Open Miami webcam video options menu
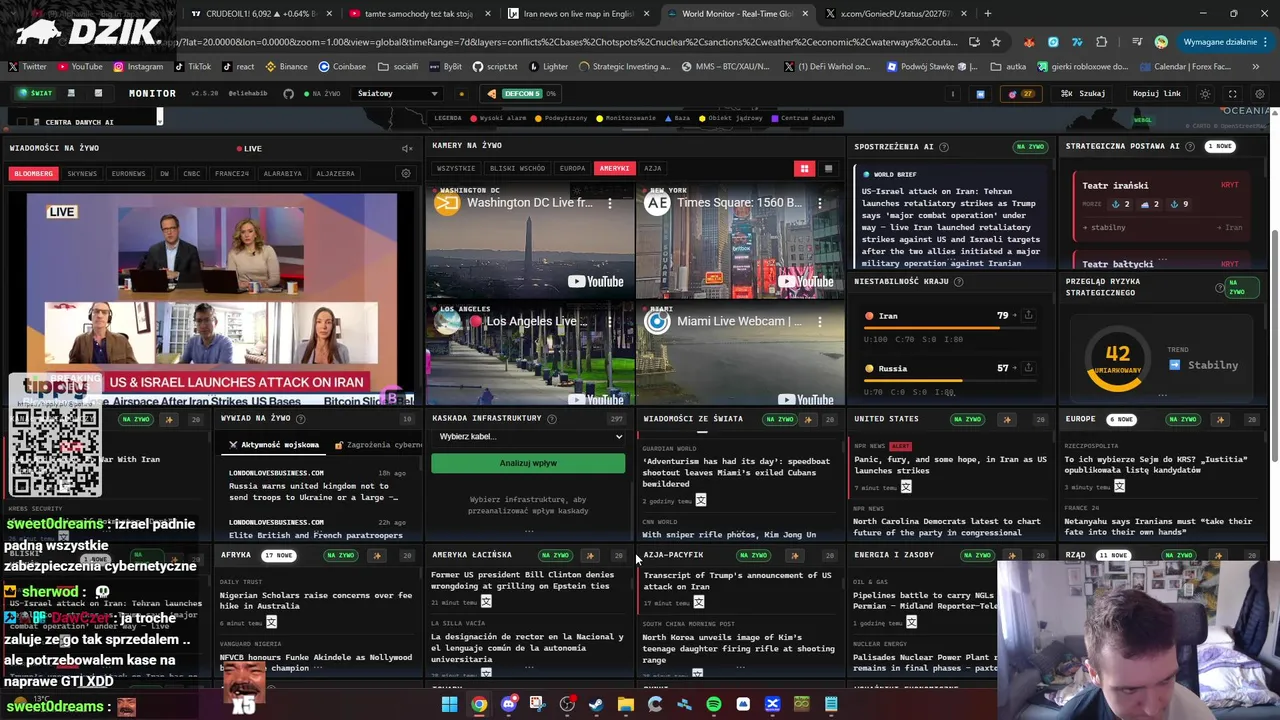 (x=820, y=321)
